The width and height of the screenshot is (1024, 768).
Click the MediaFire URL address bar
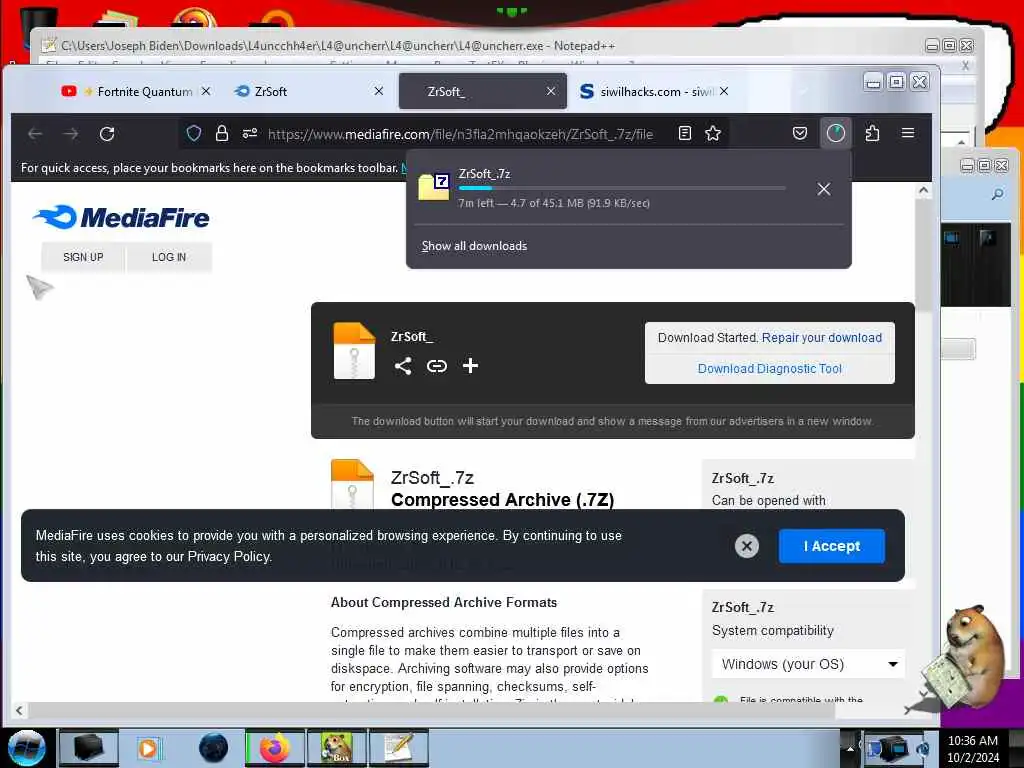[460, 134]
